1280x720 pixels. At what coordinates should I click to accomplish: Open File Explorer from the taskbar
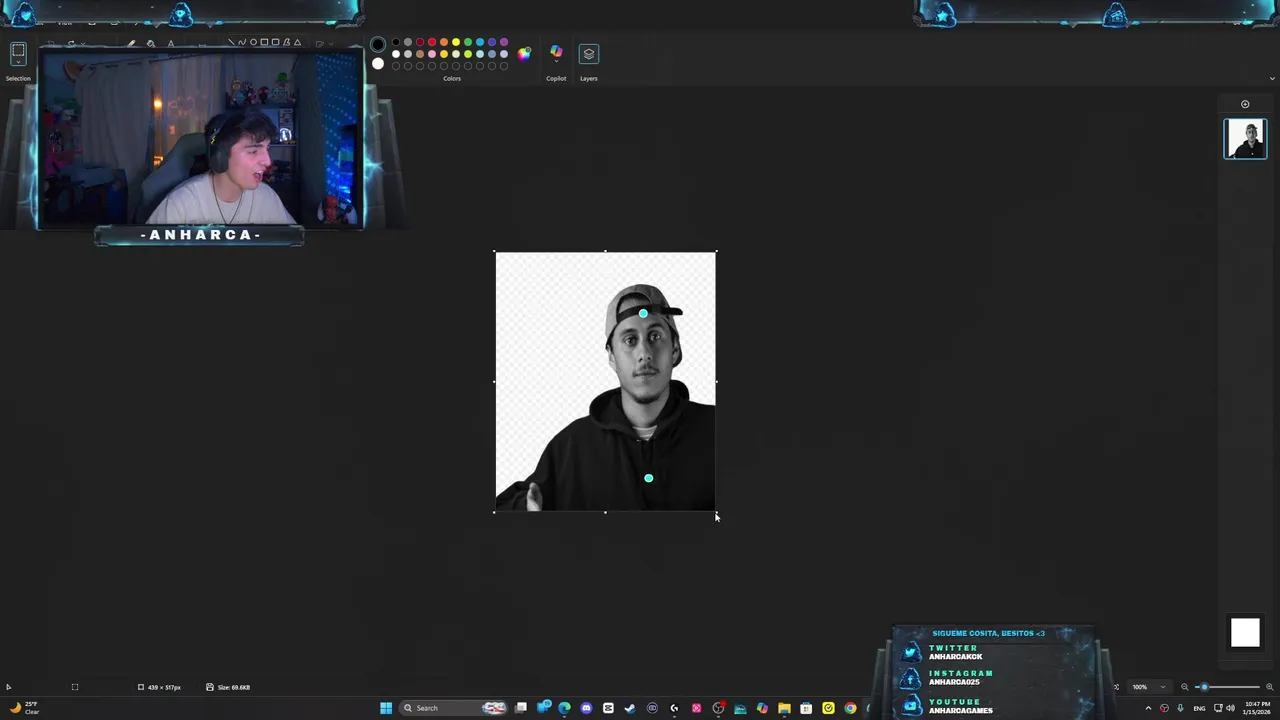click(784, 708)
